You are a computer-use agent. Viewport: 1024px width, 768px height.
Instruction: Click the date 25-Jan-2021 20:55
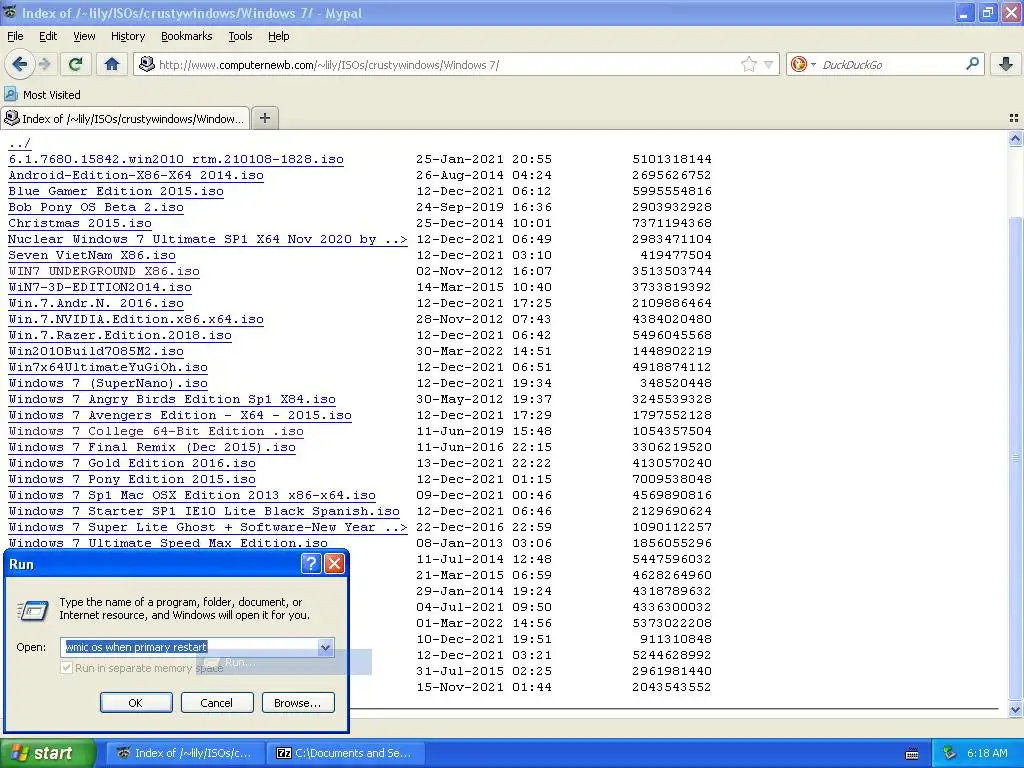tap(484, 159)
